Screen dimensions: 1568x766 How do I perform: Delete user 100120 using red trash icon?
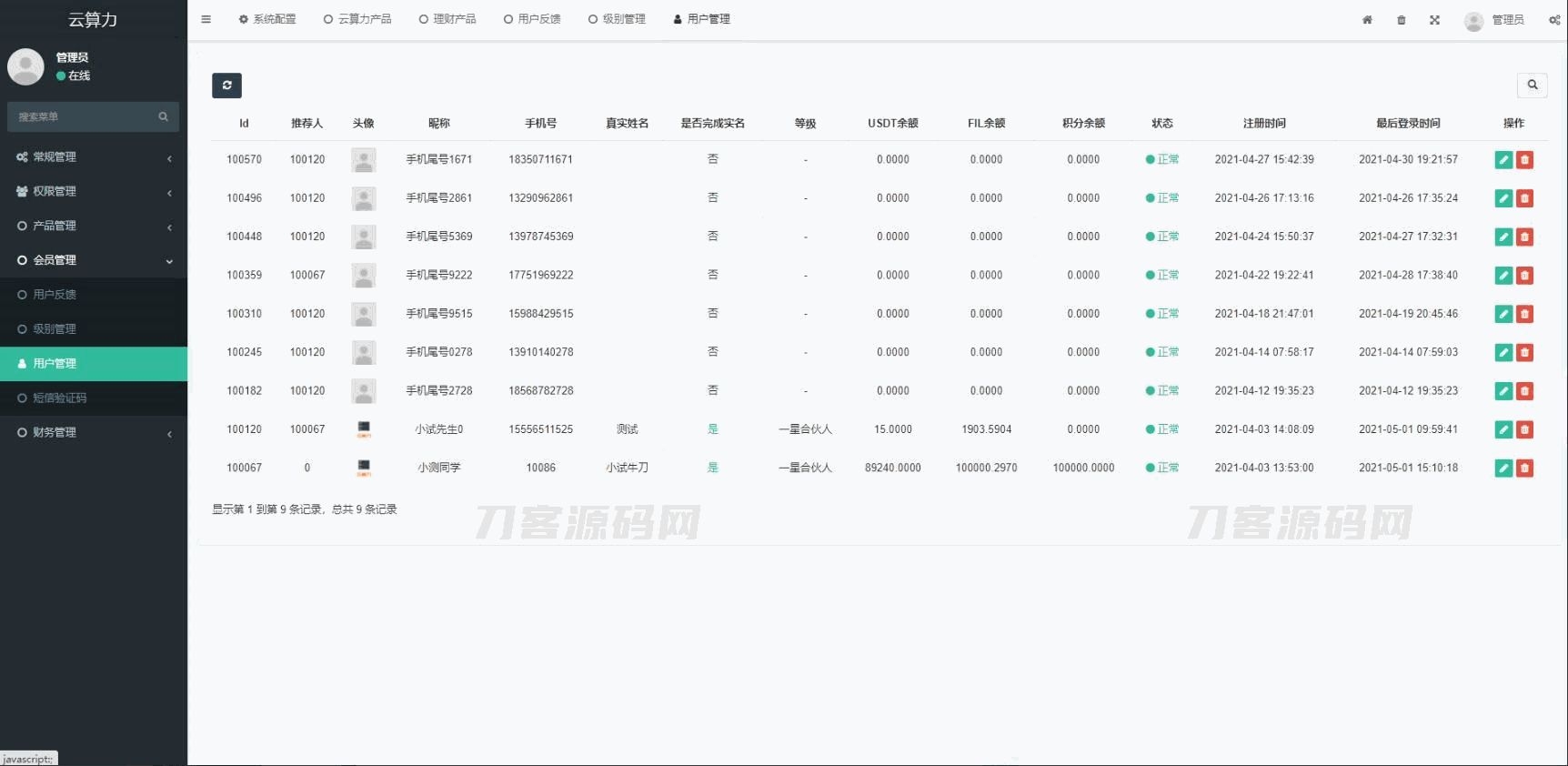[1525, 429]
